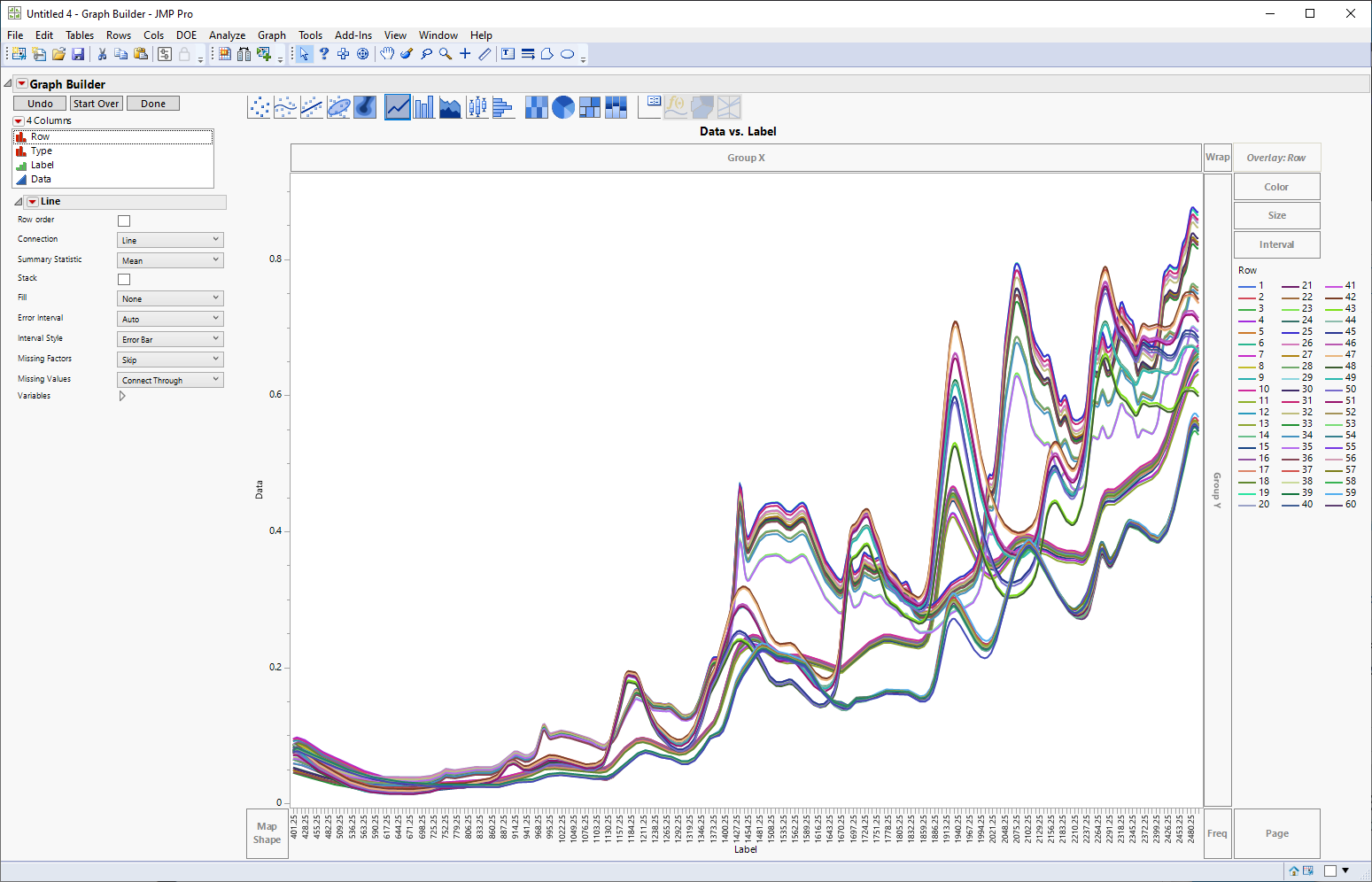Select the Contour element icon
1372x882 pixels.
click(x=365, y=106)
